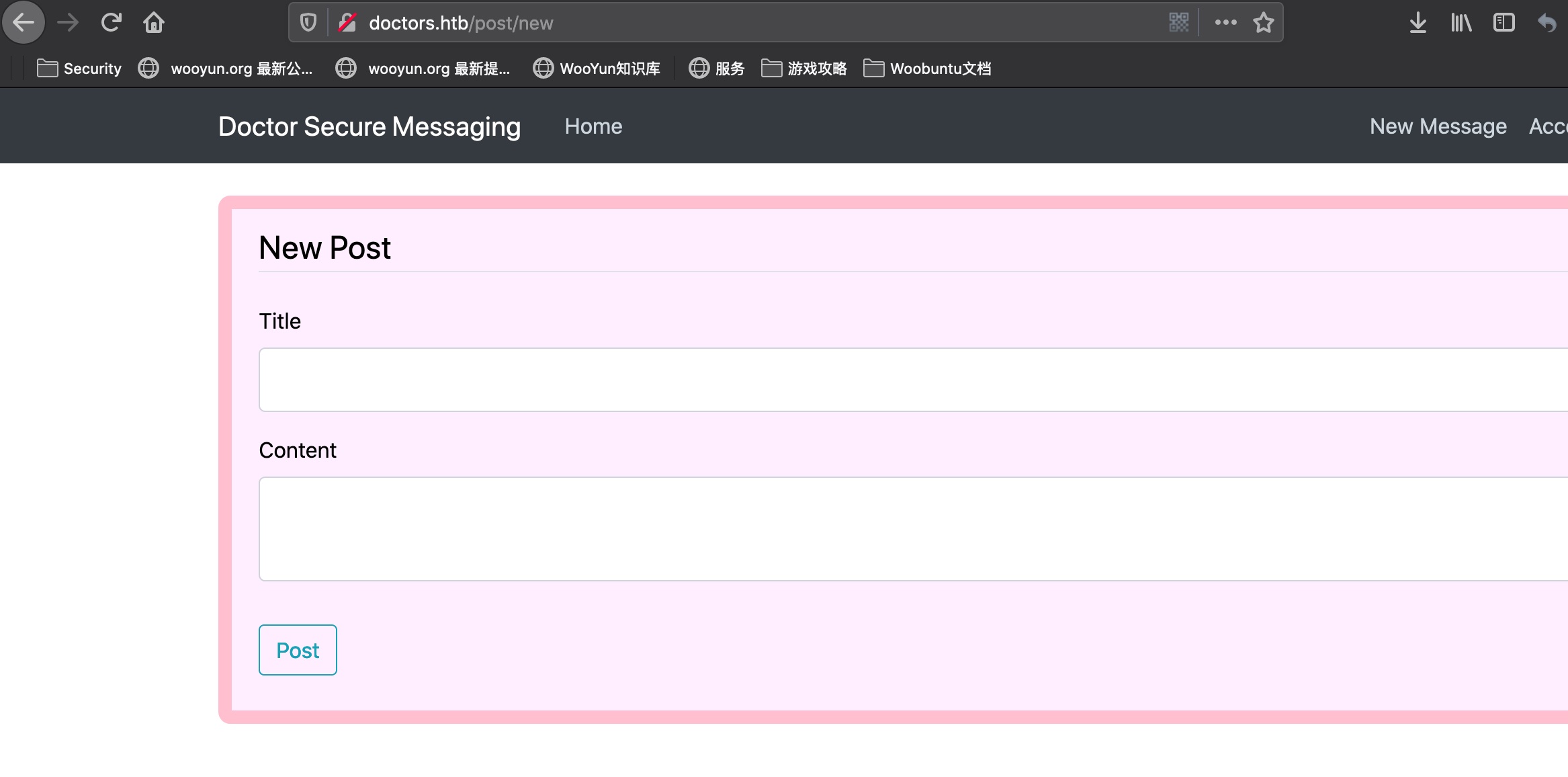Bookmark this page with the star
Viewport: 1568px width, 777px height.
click(1263, 23)
